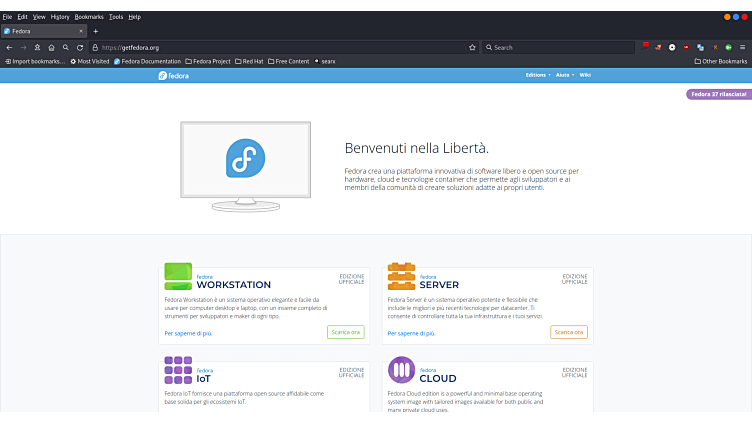This screenshot has height=423, width=752.
Task: Open the Bookmarks menu
Action: [89, 17]
